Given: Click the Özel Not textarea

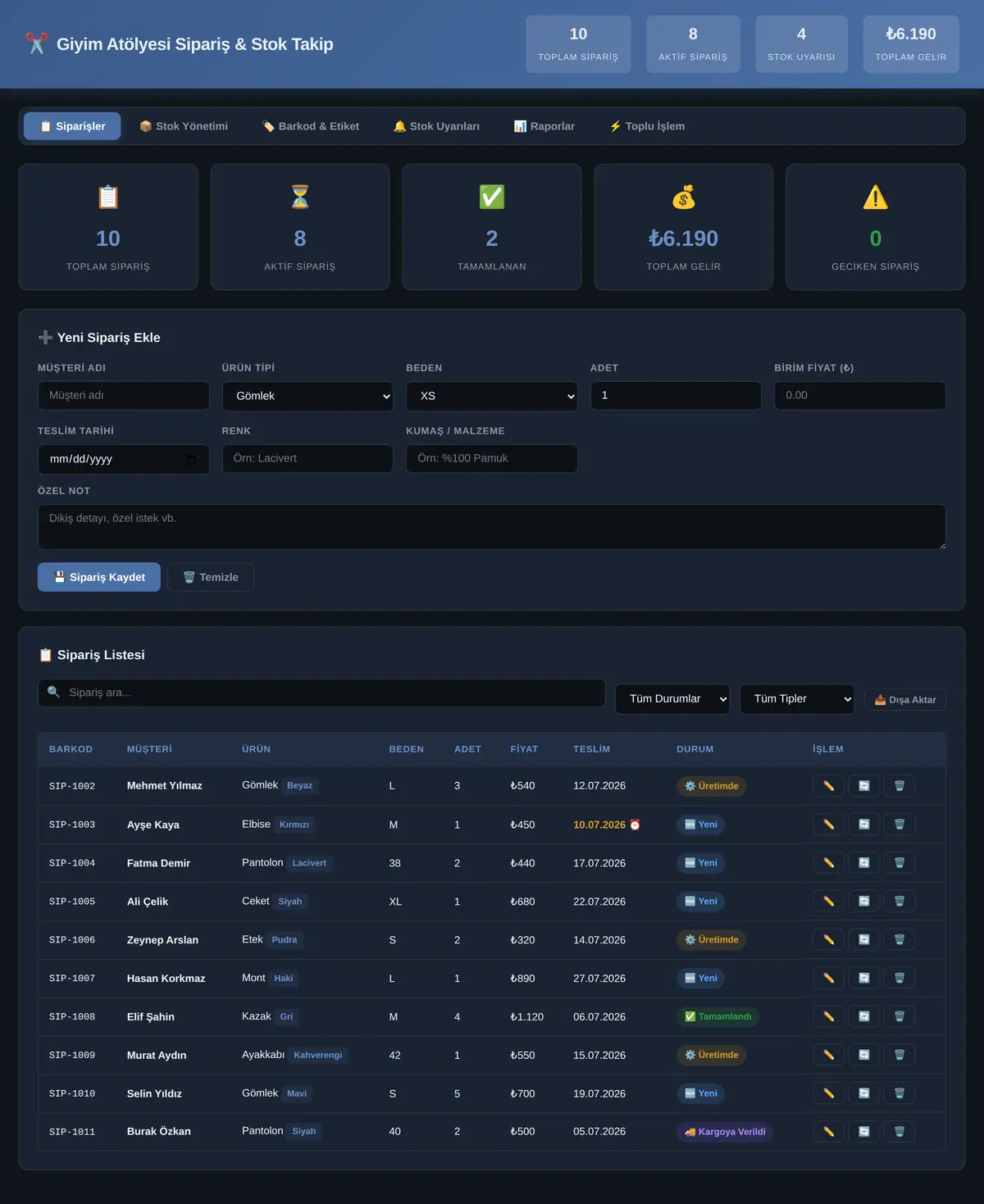Looking at the screenshot, I should 492,527.
